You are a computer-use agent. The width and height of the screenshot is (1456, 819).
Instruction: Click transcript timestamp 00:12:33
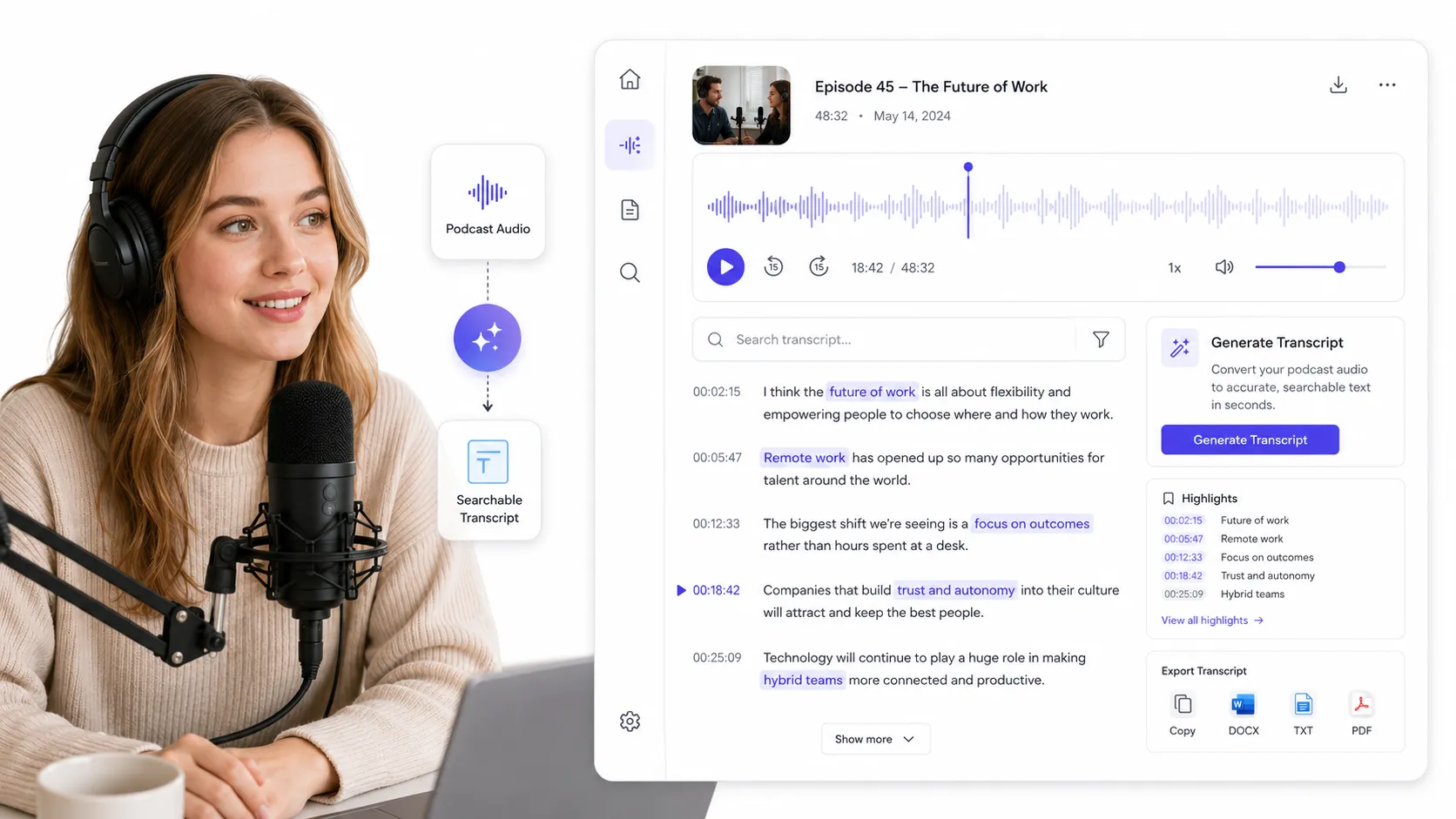tap(717, 524)
